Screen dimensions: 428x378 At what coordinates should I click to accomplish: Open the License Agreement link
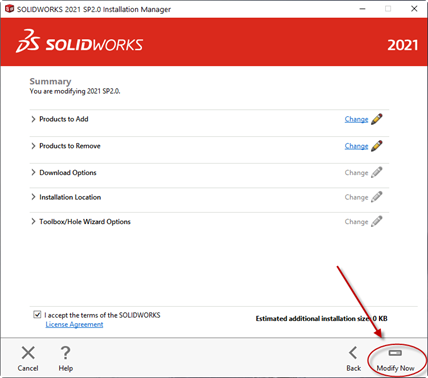[x=74, y=325]
